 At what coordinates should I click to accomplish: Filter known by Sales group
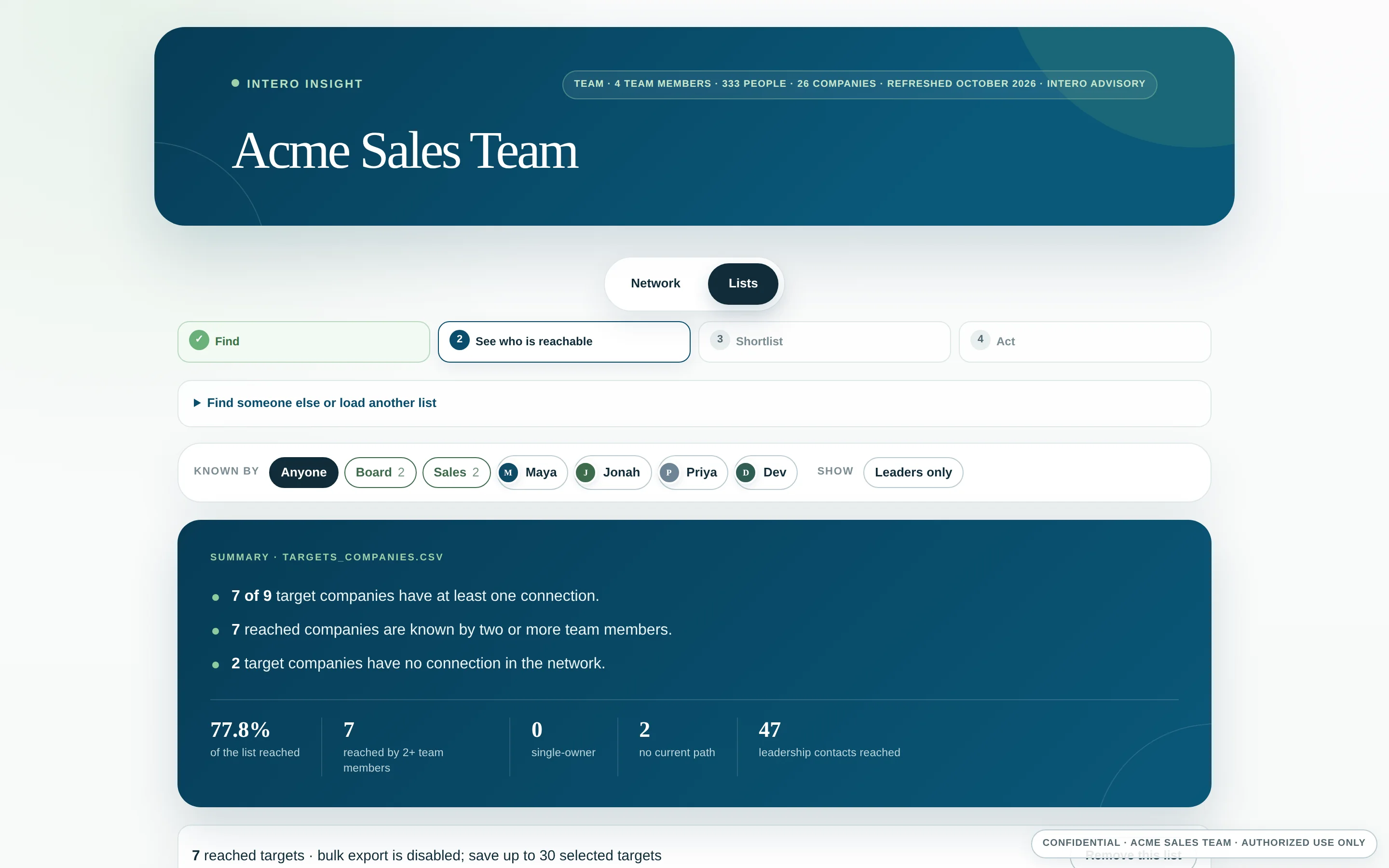pos(456,473)
